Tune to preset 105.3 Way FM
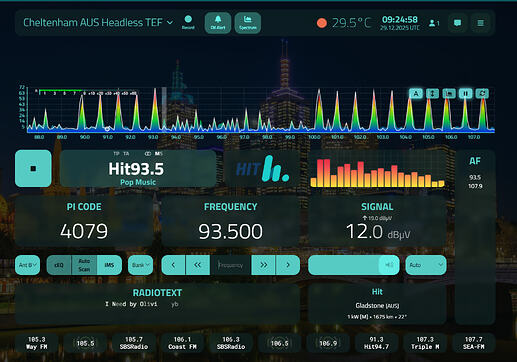Screen dimensions: 517x362 pyautogui.click(x=37, y=343)
